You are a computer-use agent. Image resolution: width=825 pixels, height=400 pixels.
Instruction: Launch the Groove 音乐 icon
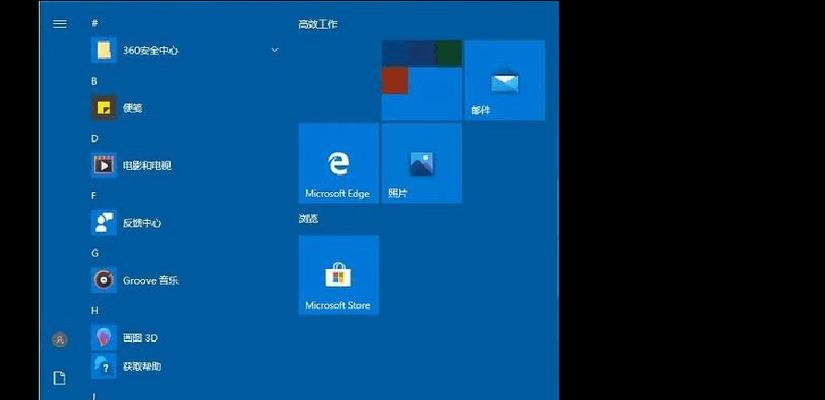pos(104,280)
